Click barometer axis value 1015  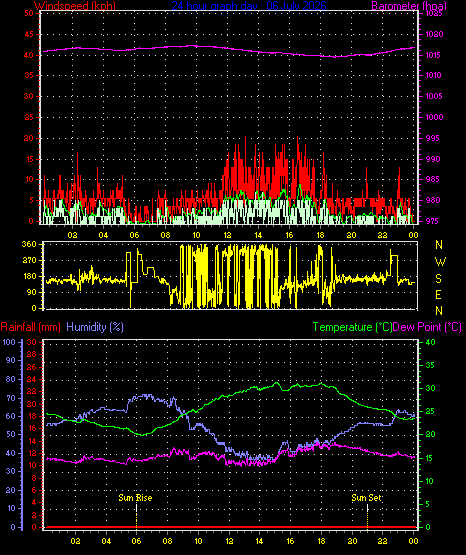point(433,55)
